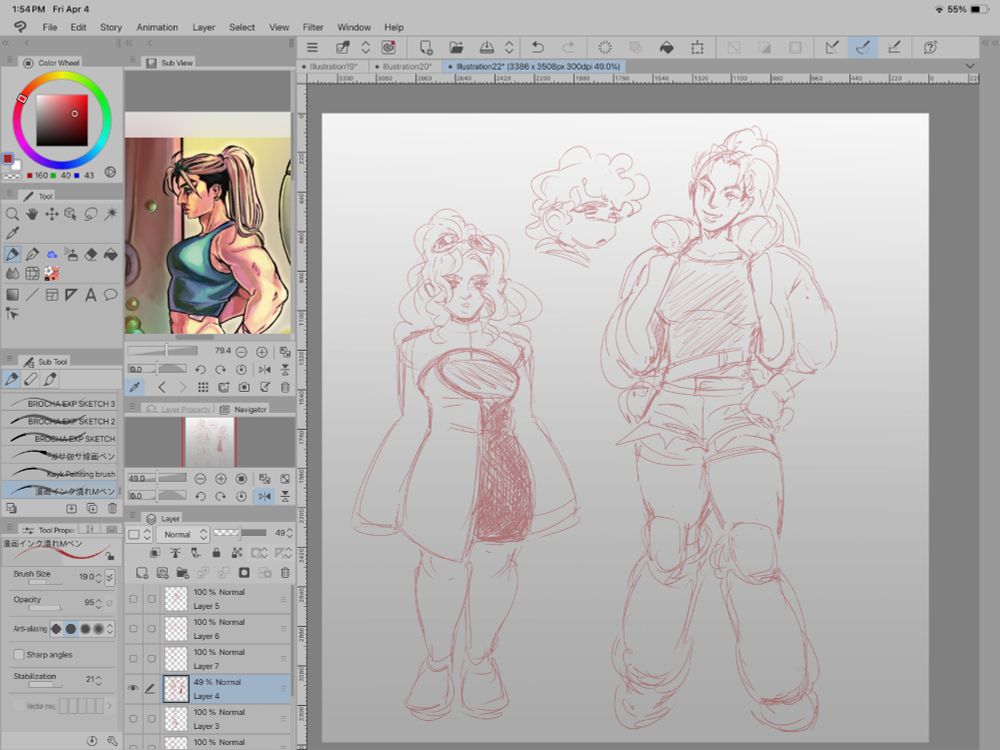Open the Animation menu
Viewport: 1000px width, 750px height.
pyautogui.click(x=157, y=27)
